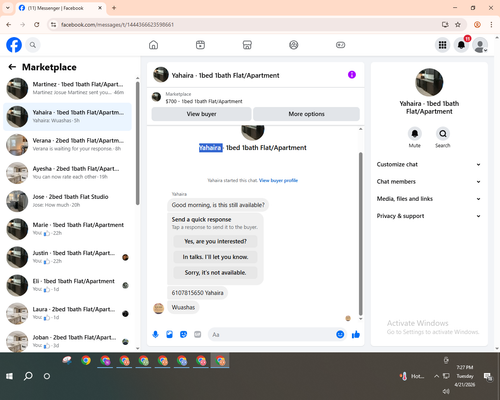Screen dimensions: 500x400
Task: Attach a photo using the image icon
Action: [x=170, y=334]
